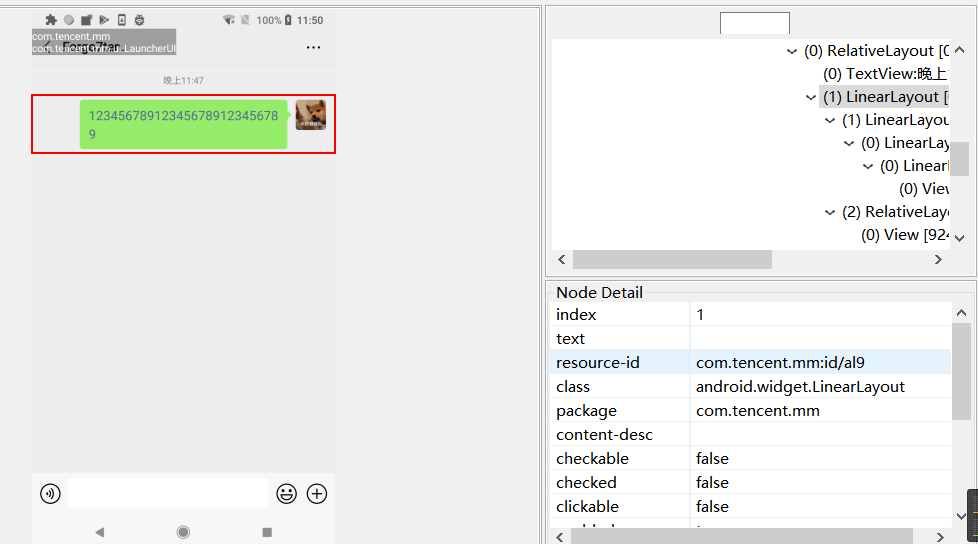The image size is (978, 544).
Task: Select the (0) View [92 tree row
Action: point(905,235)
